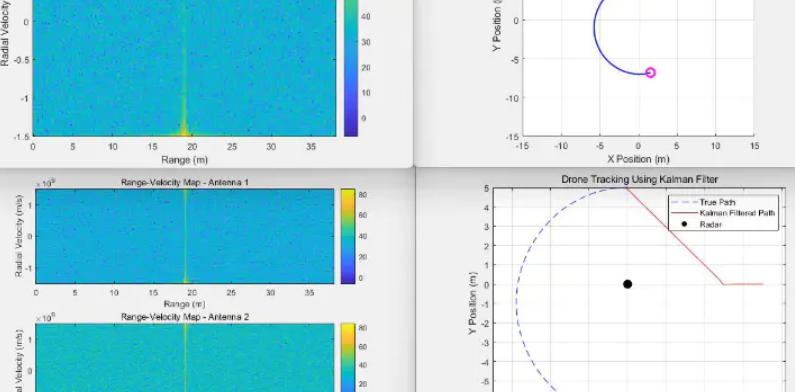Click "Radial Velocity (m/s)" label of Antenna 1 map
The width and height of the screenshot is (795, 392).
18,236
